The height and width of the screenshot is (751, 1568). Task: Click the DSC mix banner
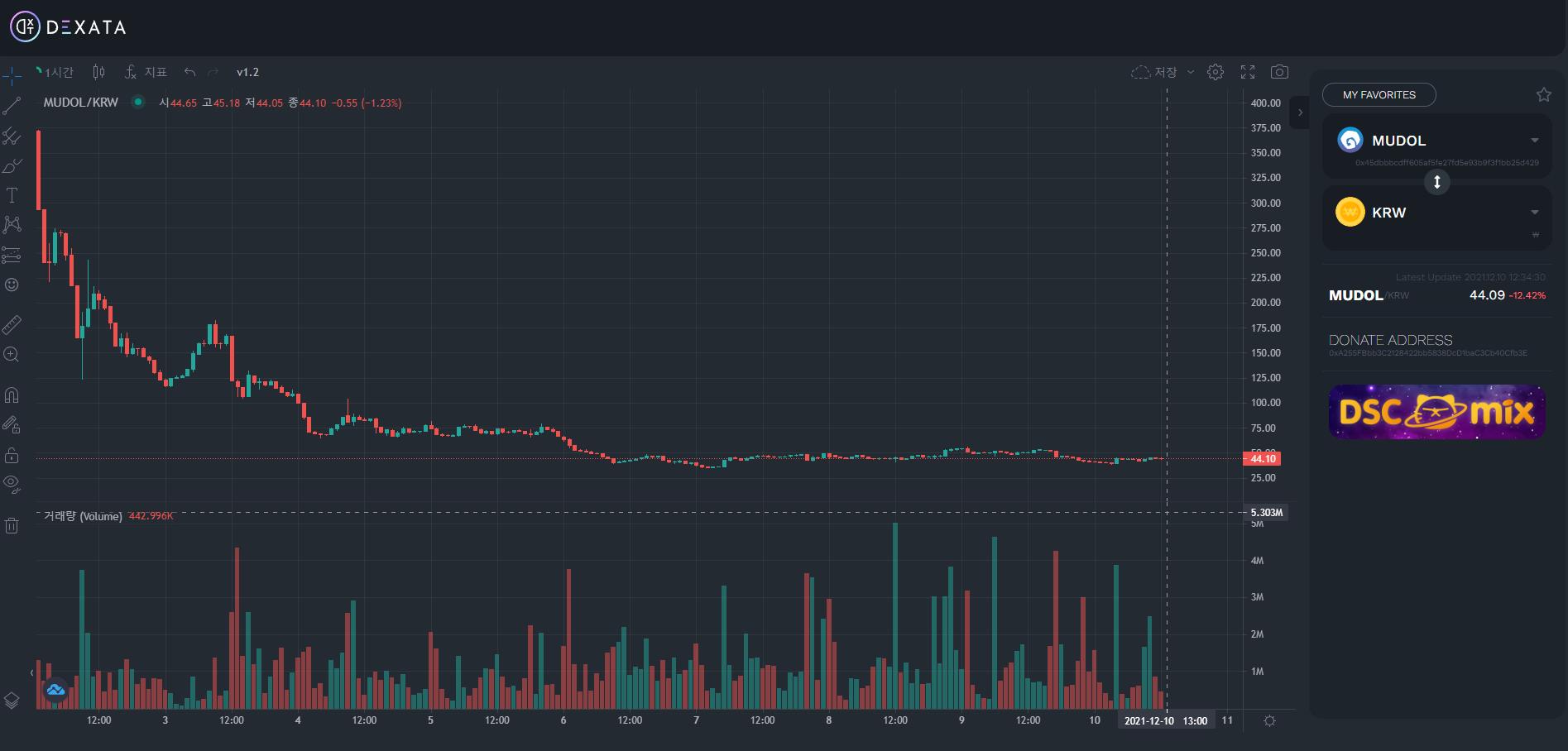pyautogui.click(x=1436, y=411)
